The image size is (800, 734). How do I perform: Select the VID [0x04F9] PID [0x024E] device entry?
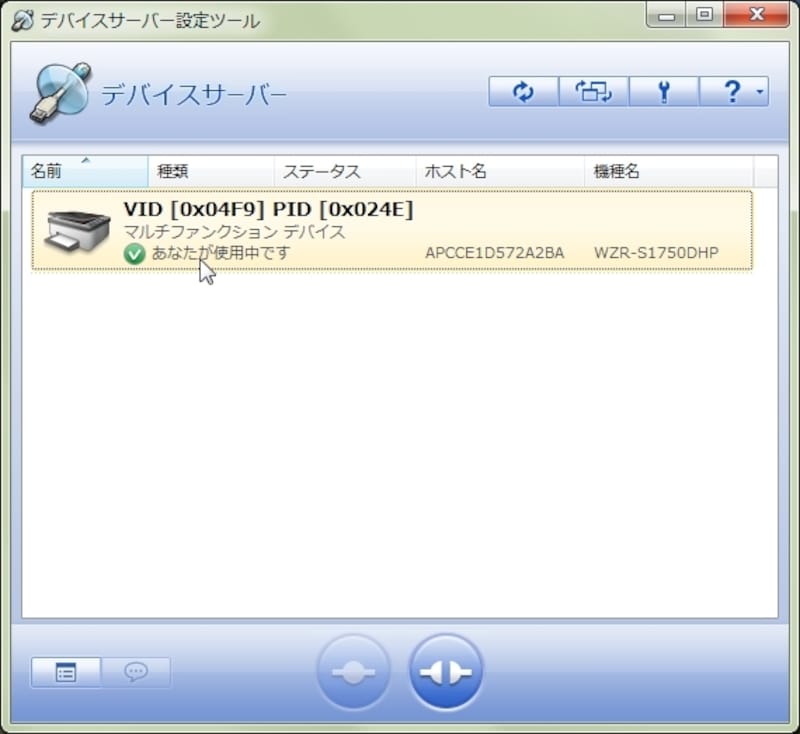click(x=300, y=230)
